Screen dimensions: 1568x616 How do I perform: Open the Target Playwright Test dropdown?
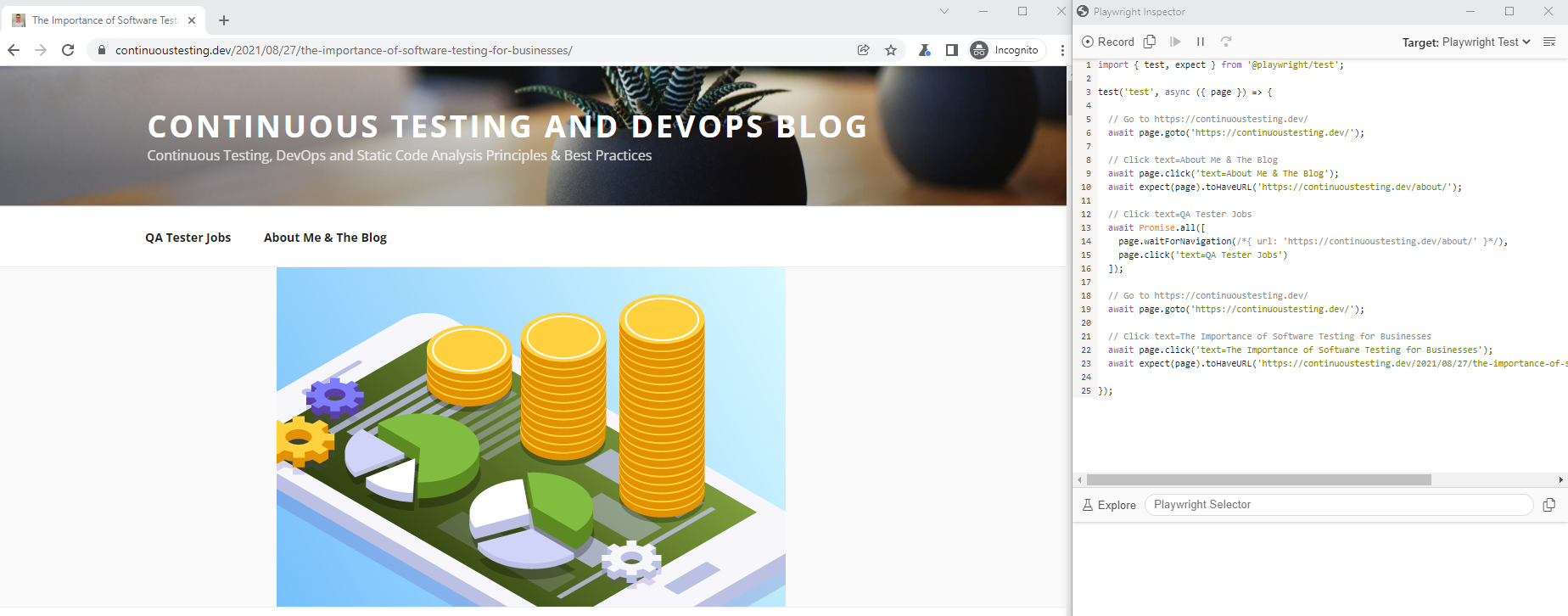(1466, 42)
